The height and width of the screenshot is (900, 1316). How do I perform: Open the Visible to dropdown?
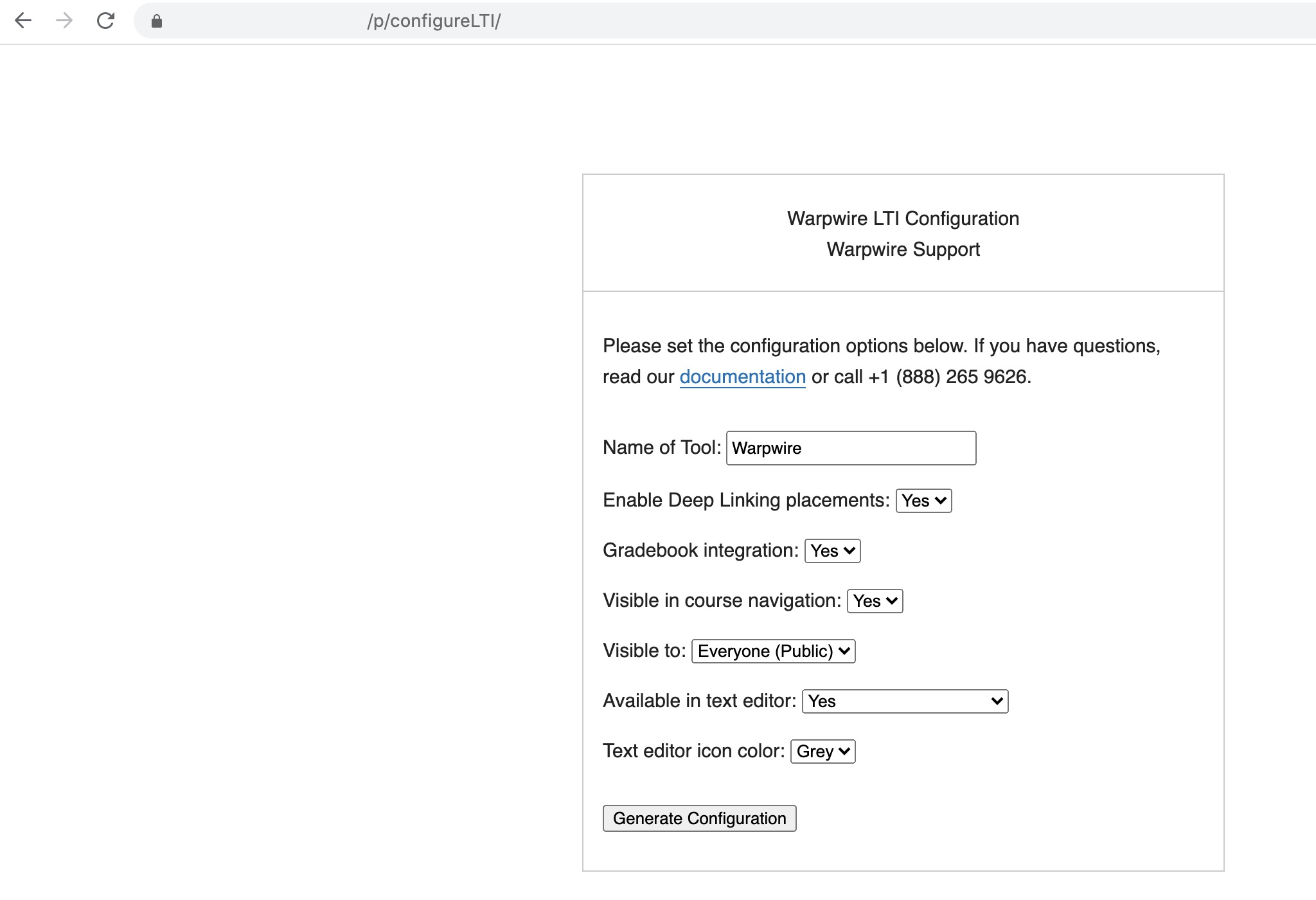tap(773, 651)
